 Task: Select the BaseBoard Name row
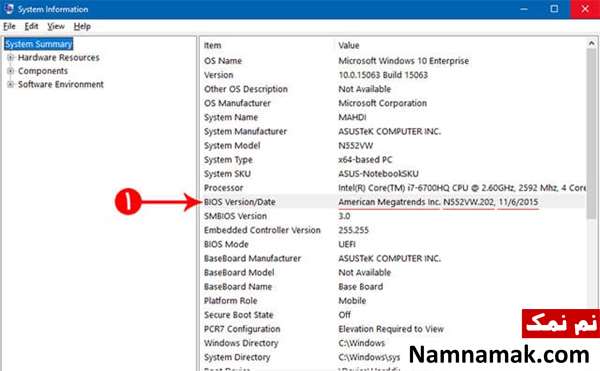393,287
